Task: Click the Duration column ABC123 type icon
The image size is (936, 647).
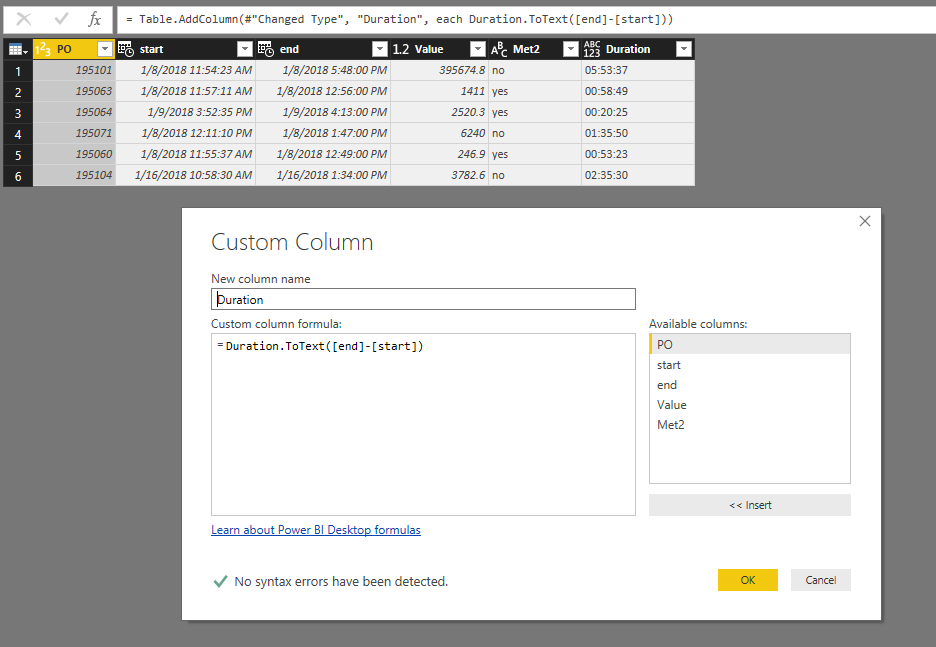Action: 592,50
